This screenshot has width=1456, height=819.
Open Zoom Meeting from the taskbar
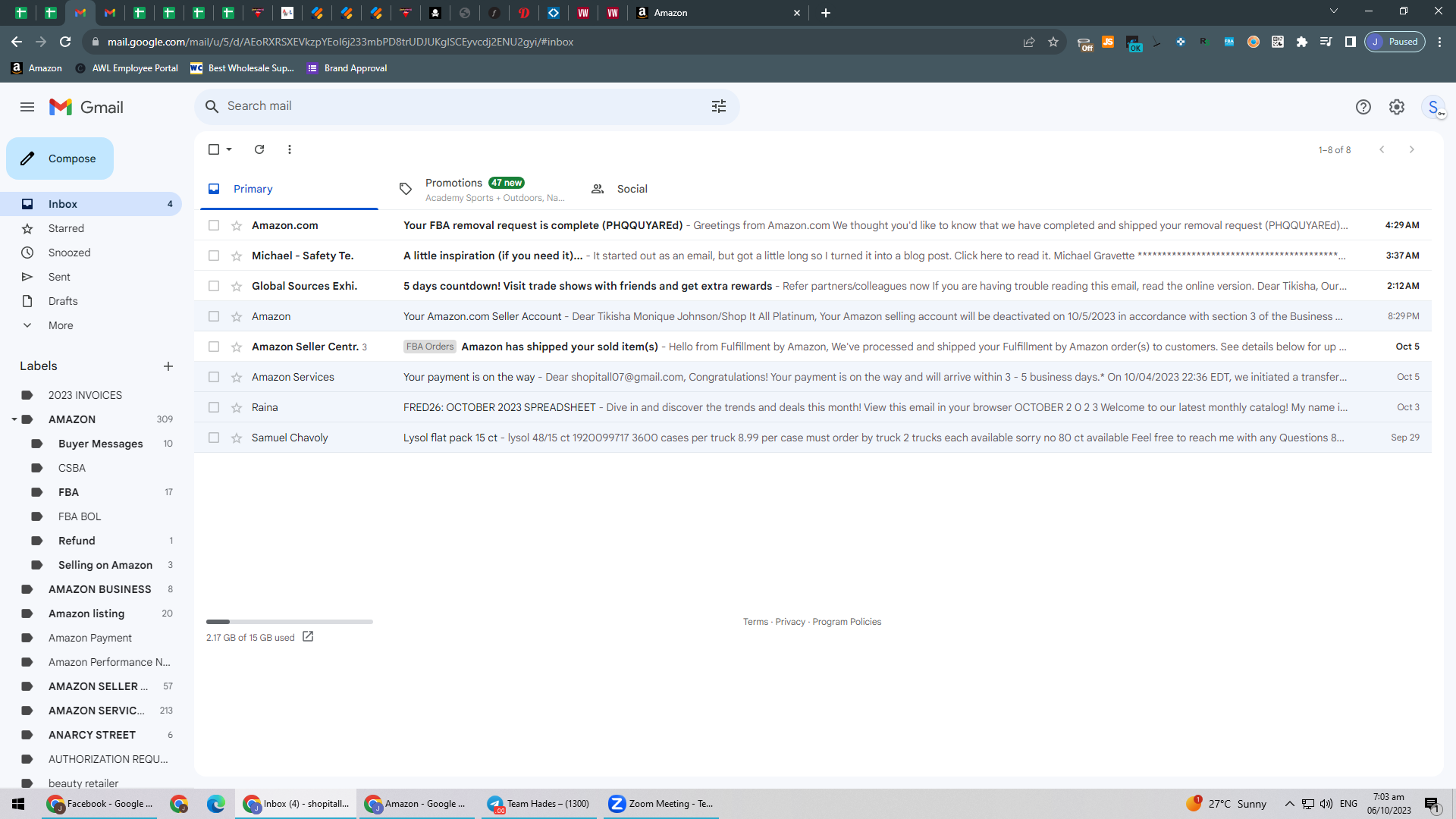(x=661, y=804)
